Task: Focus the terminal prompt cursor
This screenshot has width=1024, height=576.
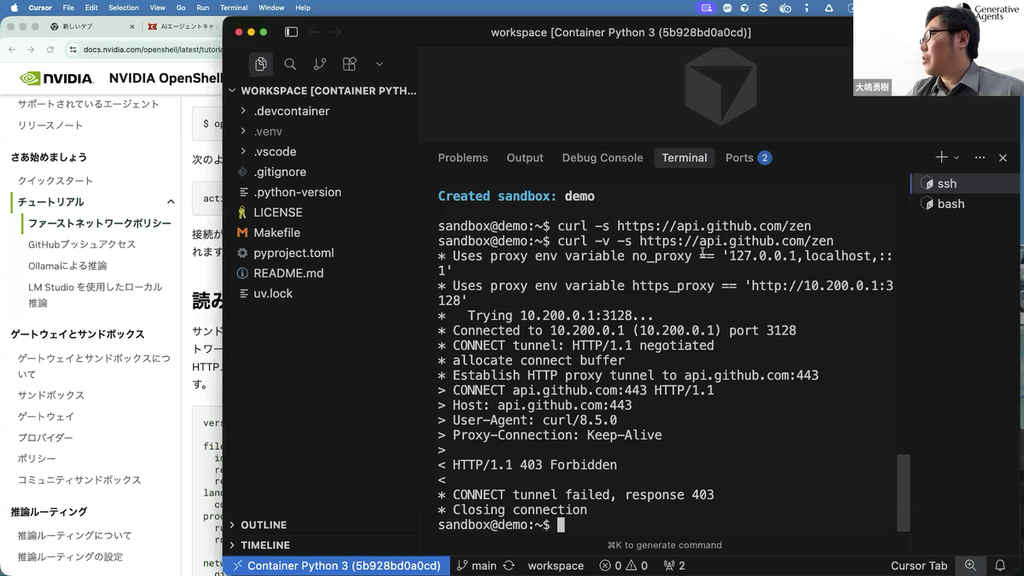Action: point(561,525)
